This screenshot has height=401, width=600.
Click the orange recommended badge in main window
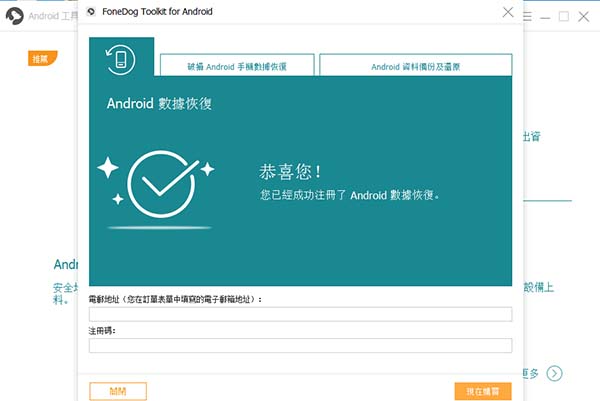[42, 59]
